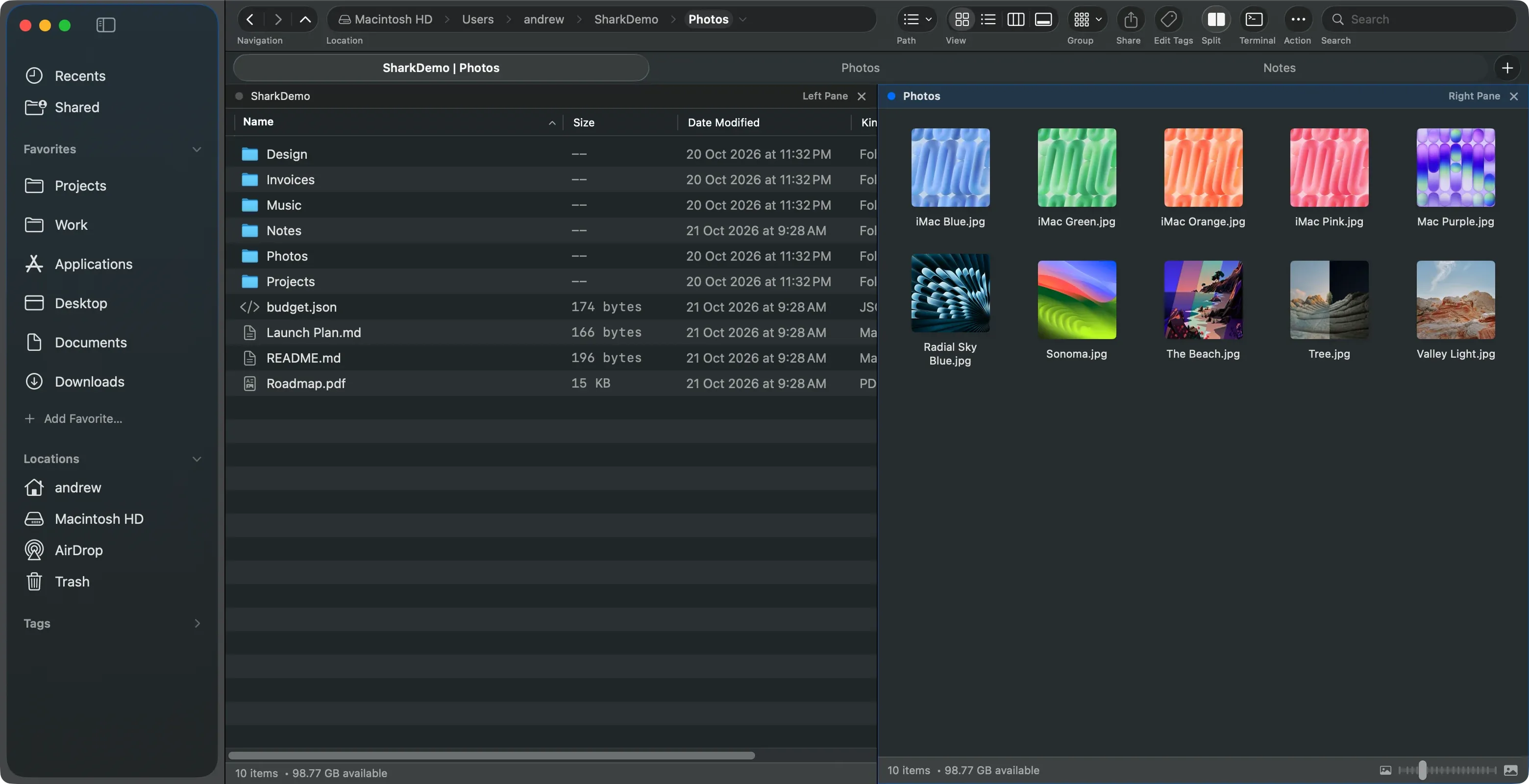Toggle the Split pane view
Image resolution: width=1529 pixels, height=784 pixels.
click(x=1215, y=20)
